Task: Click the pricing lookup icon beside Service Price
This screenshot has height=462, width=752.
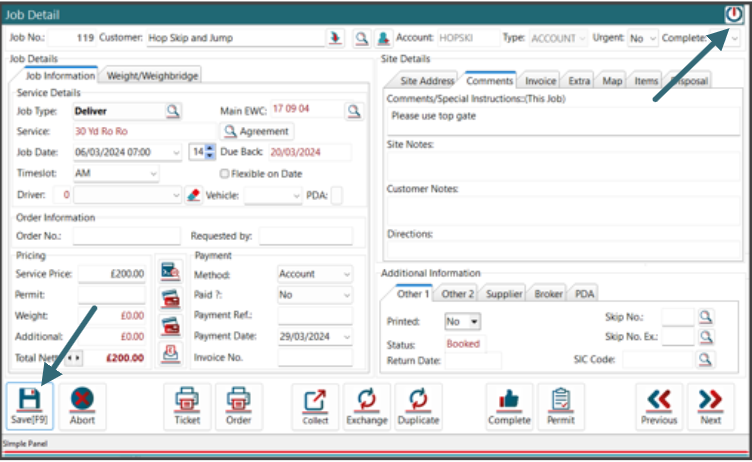Action: (170, 272)
